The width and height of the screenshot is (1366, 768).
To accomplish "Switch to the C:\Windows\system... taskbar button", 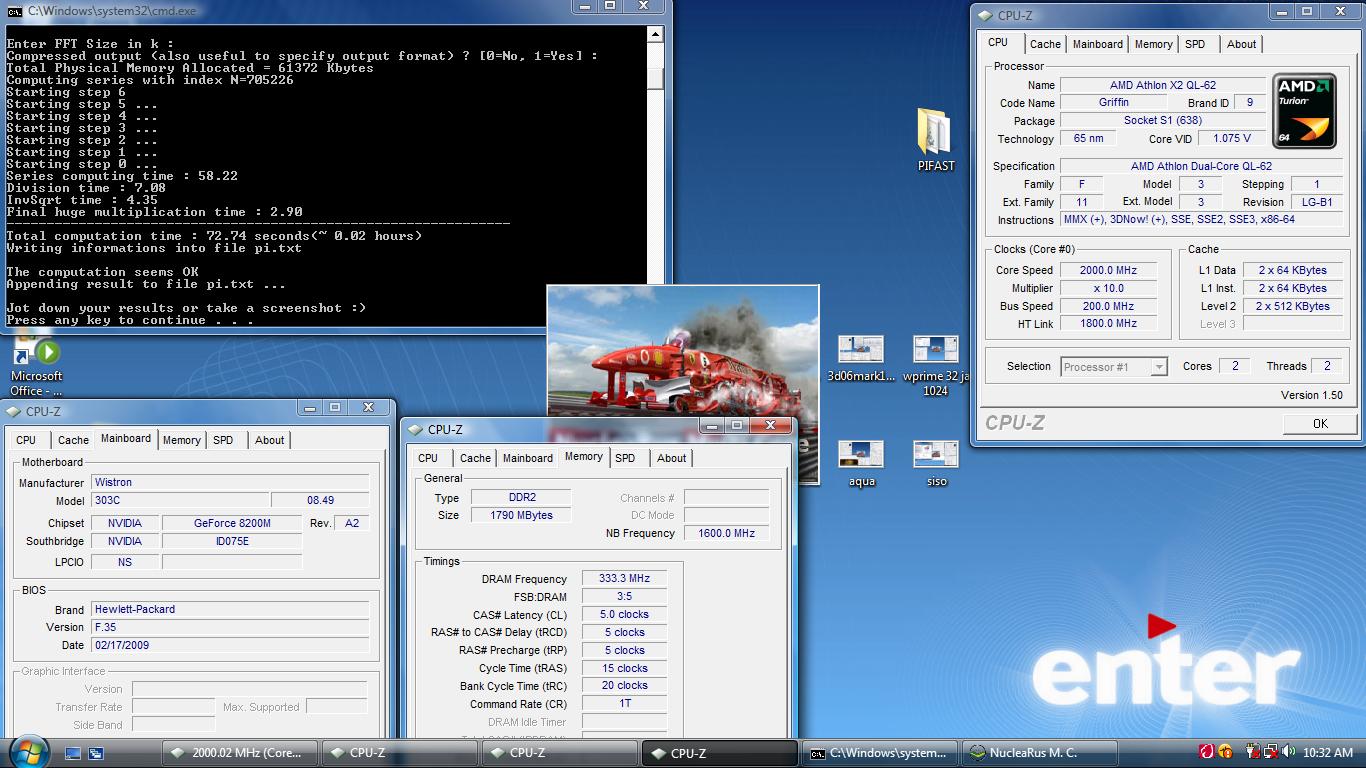I will (x=880, y=753).
